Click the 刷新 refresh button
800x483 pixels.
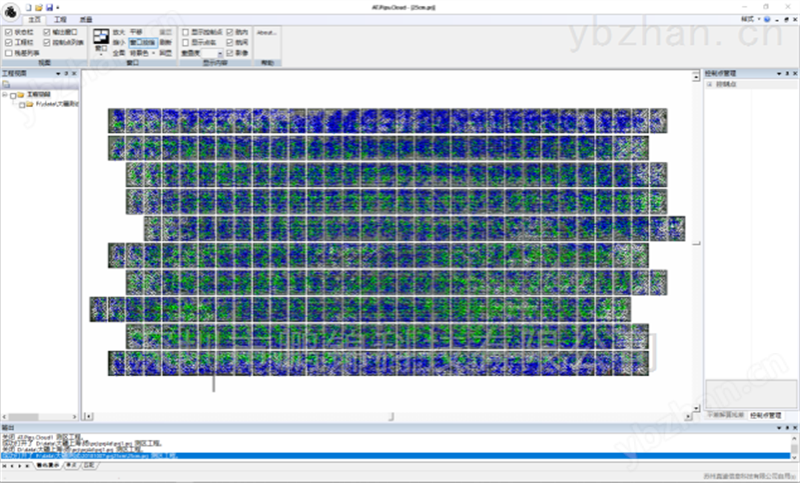[166, 42]
